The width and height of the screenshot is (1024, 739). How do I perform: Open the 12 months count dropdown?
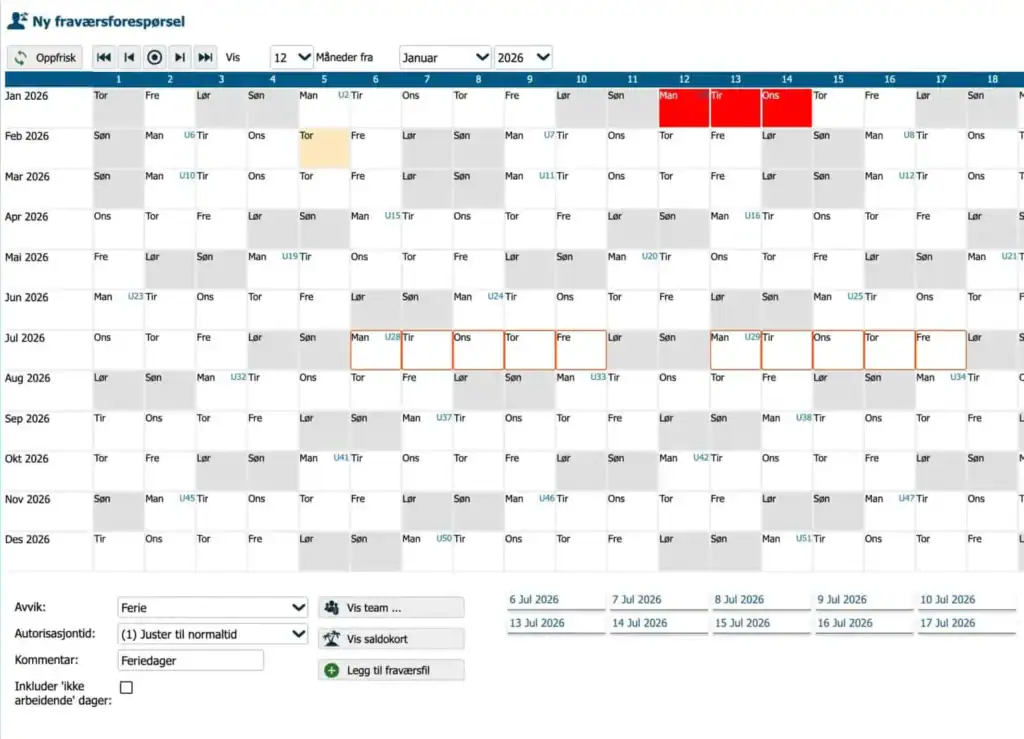click(292, 57)
